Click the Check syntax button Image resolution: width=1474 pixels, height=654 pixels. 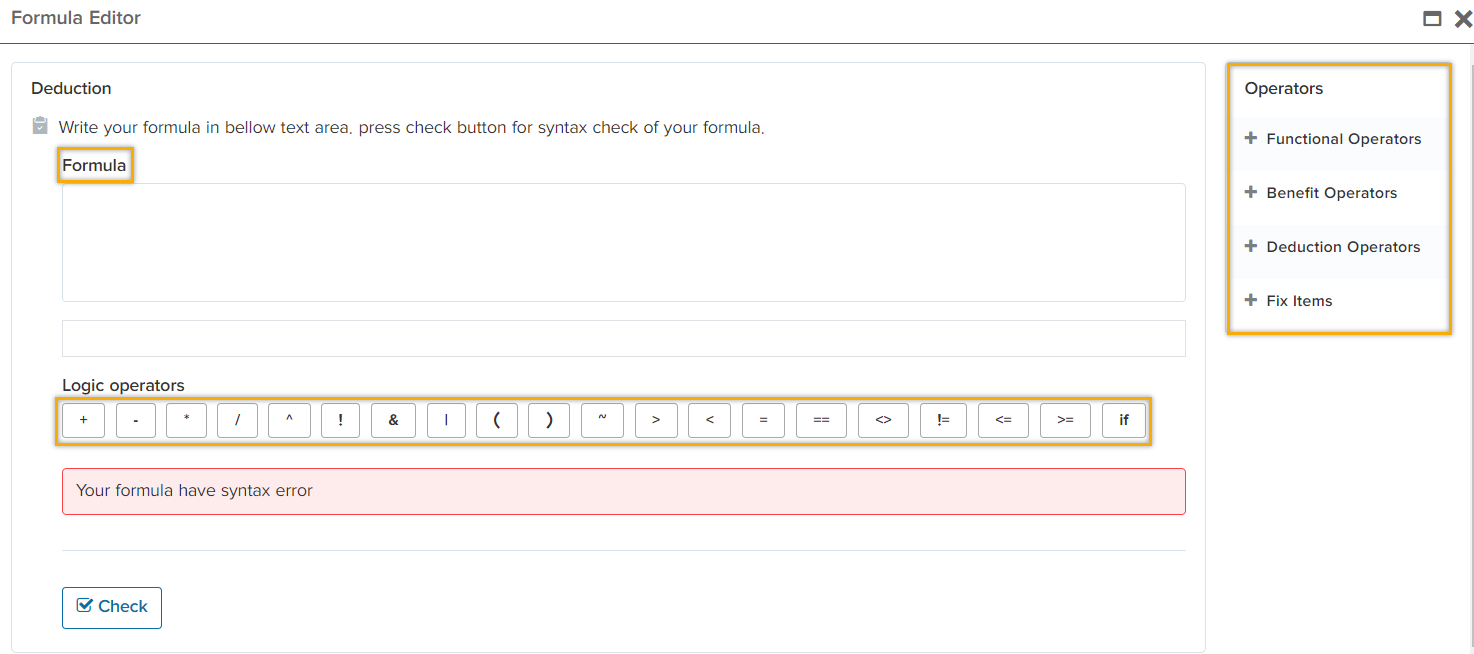(112, 607)
